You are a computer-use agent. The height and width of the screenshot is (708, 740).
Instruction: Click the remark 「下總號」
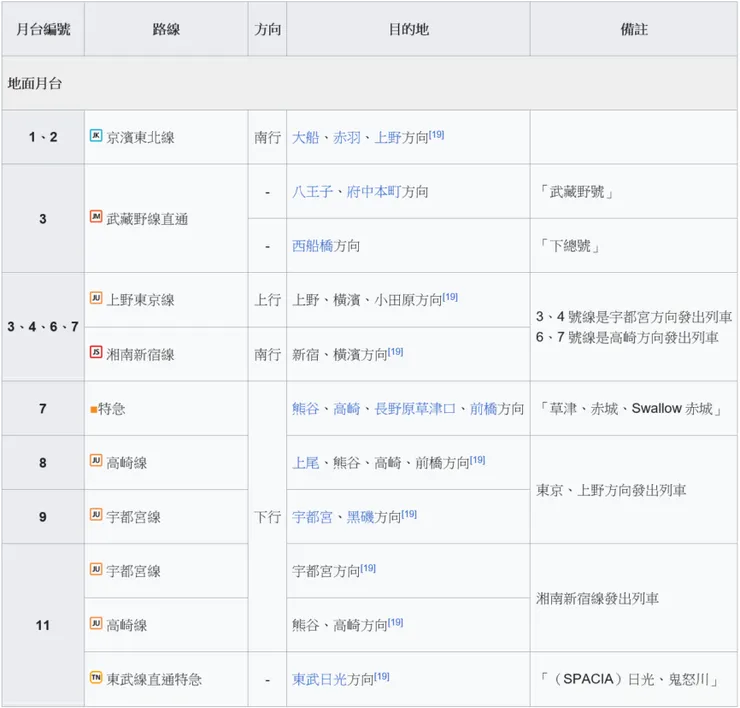tap(570, 246)
